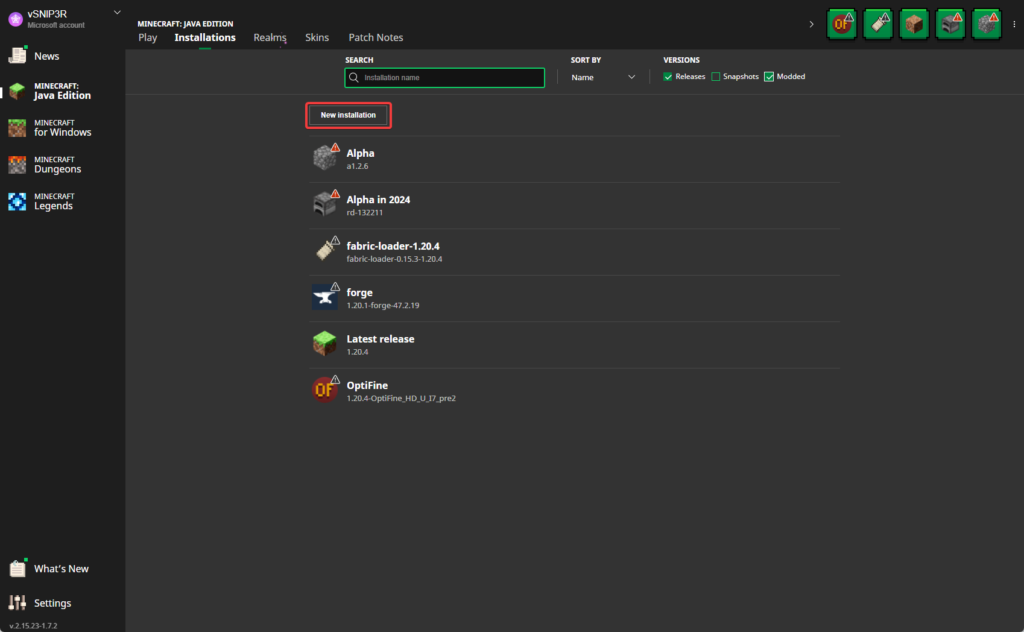Select the forge anvil installation icon

click(324, 296)
